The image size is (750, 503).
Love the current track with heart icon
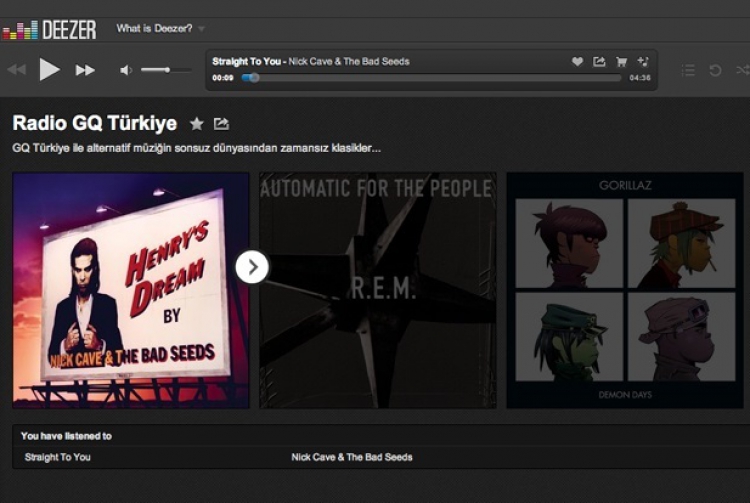pyautogui.click(x=577, y=62)
